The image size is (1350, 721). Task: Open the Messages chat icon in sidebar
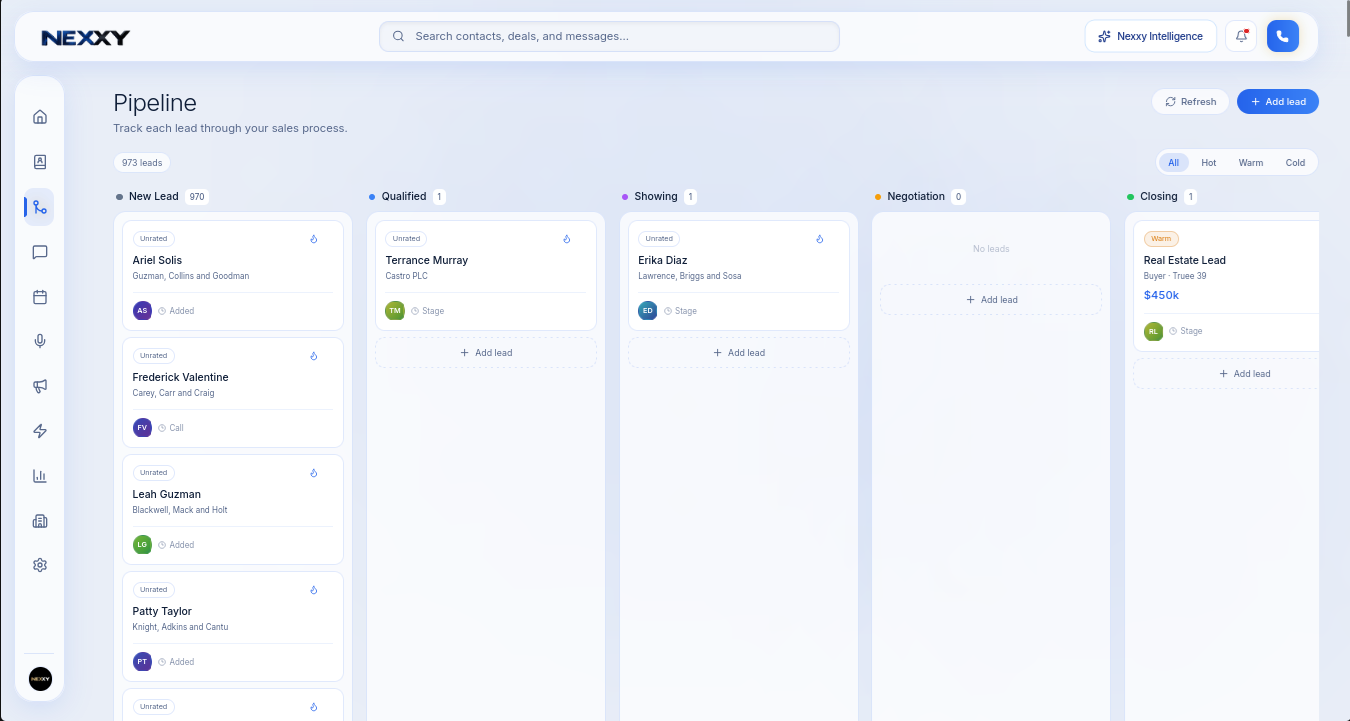pos(40,252)
